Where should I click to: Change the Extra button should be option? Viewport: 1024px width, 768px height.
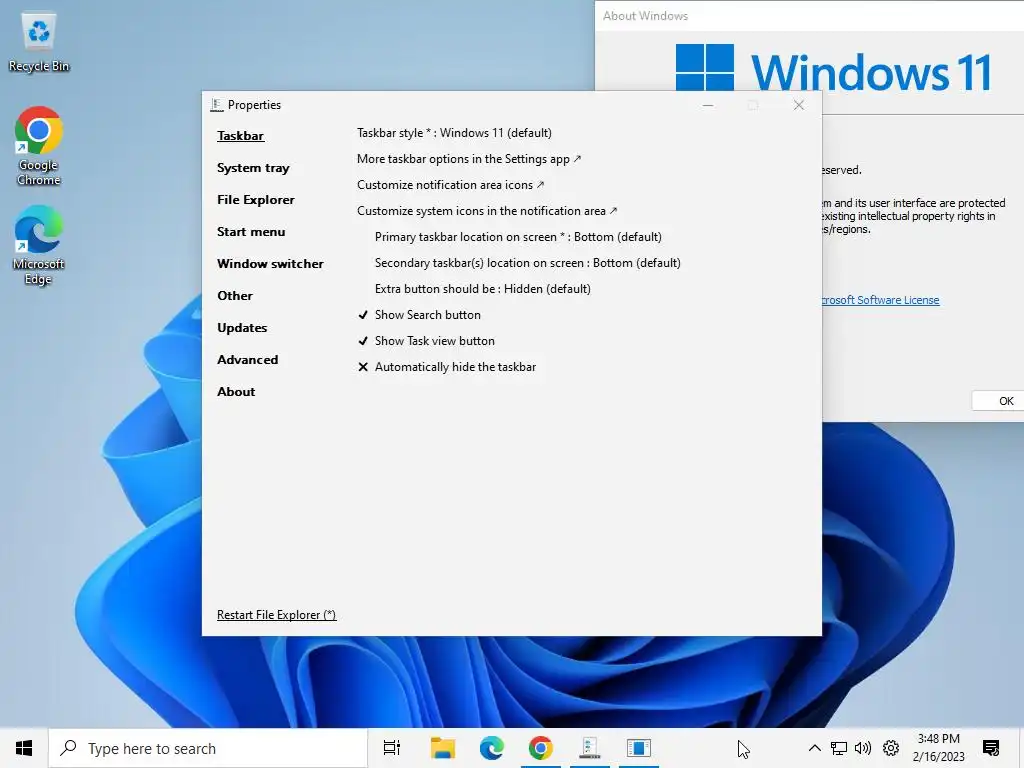483,289
